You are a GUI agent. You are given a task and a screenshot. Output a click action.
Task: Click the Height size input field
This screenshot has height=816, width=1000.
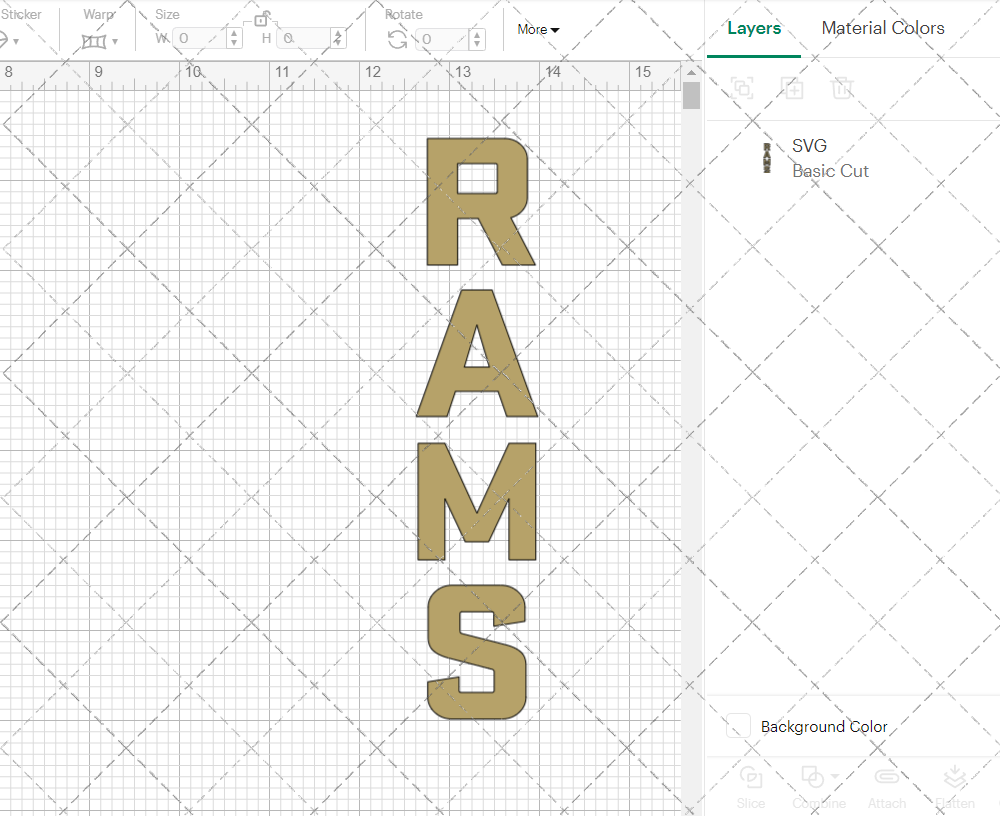(x=305, y=38)
